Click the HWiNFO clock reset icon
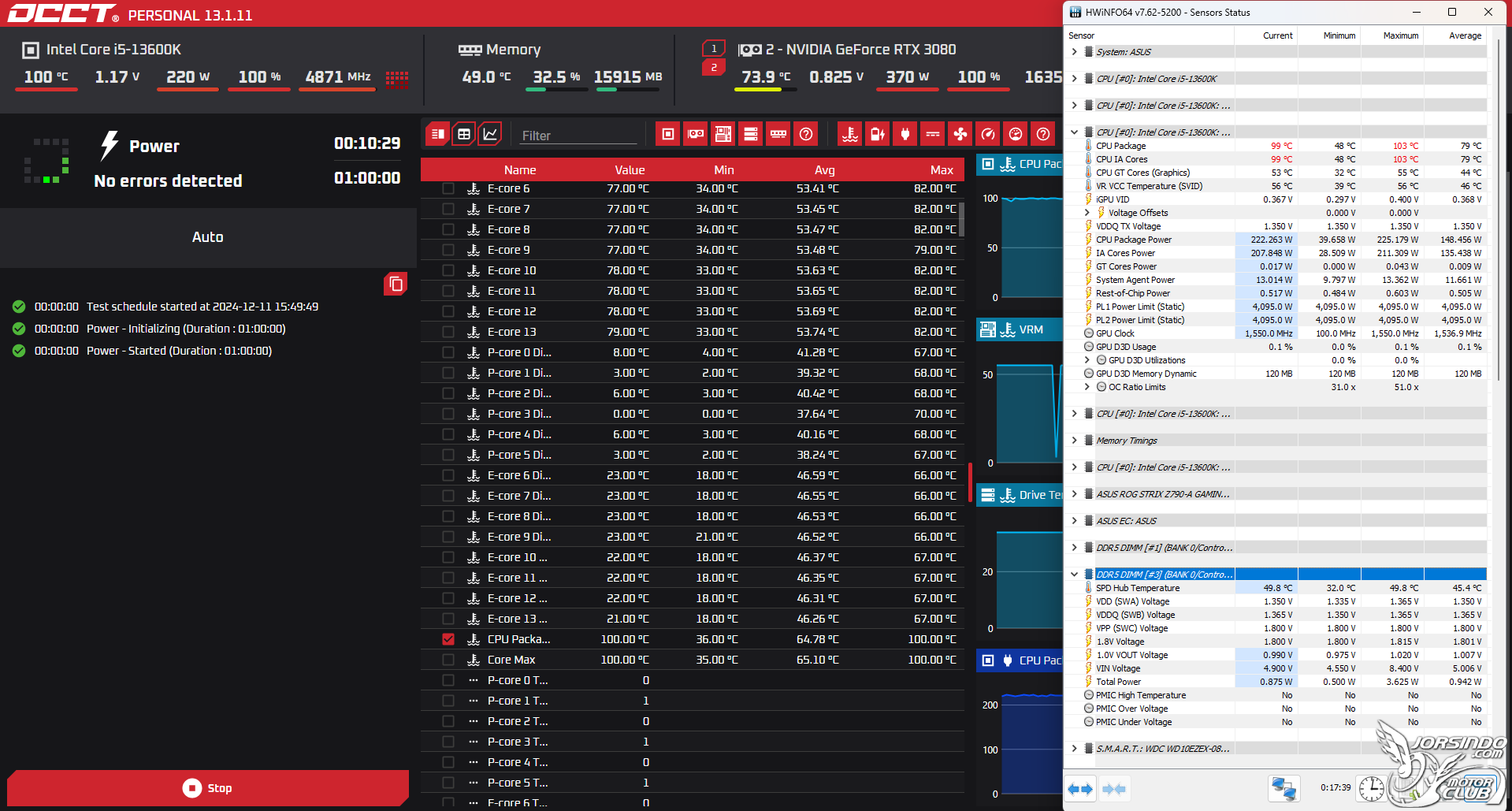This screenshot has width=1512, height=811. [x=1372, y=788]
